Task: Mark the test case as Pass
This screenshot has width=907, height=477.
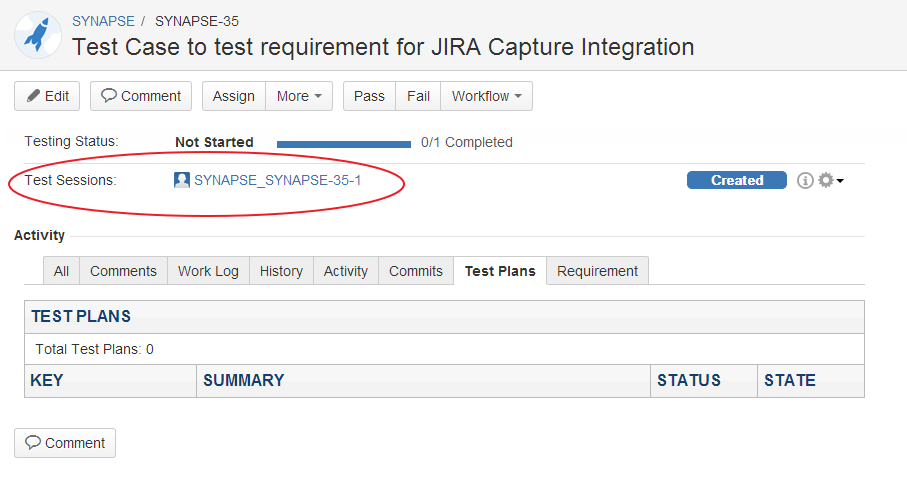Action: [x=369, y=96]
